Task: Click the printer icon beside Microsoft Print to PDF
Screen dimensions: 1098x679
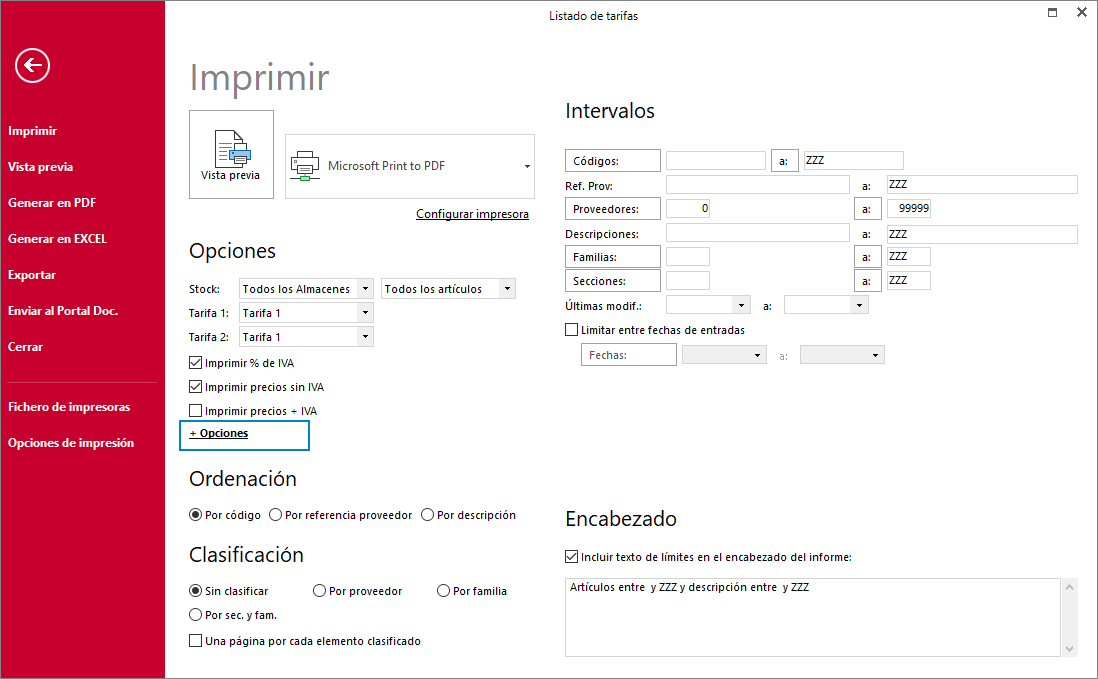Action: click(x=305, y=166)
